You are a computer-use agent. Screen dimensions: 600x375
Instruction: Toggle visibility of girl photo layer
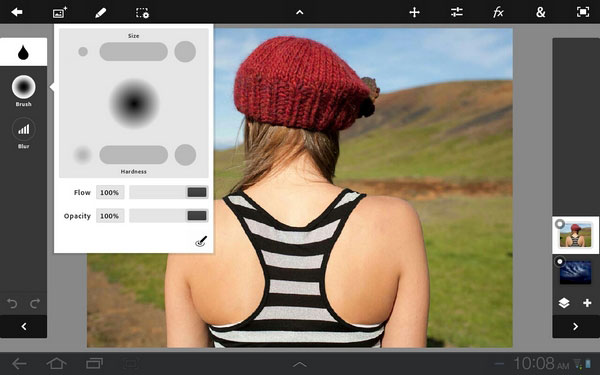(560, 224)
